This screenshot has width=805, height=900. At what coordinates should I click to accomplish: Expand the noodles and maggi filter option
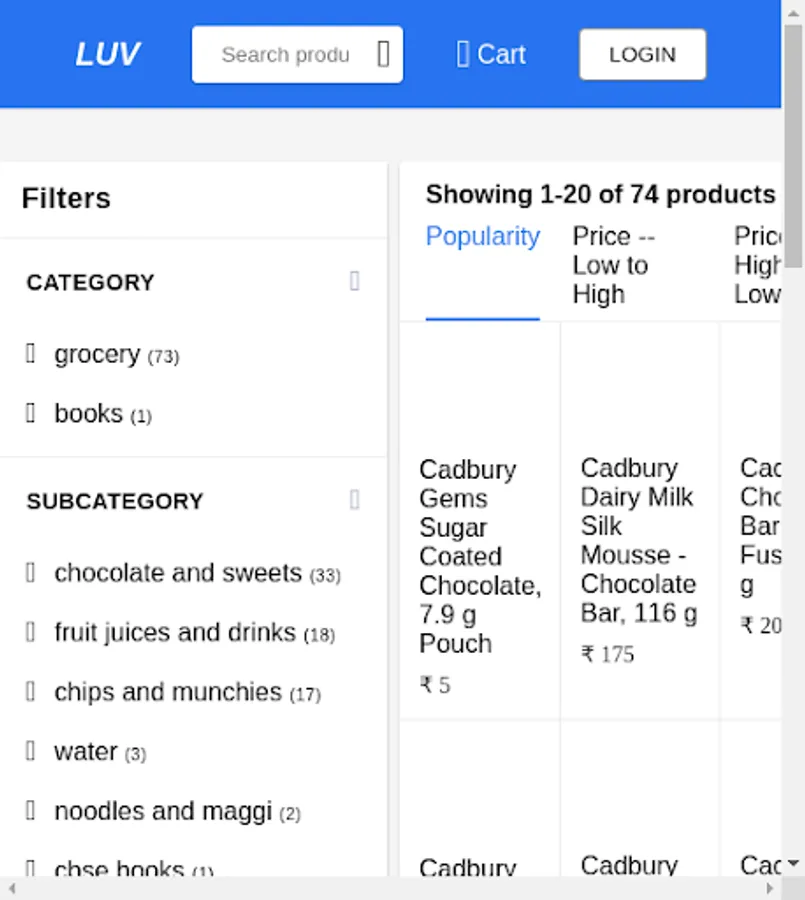31,811
